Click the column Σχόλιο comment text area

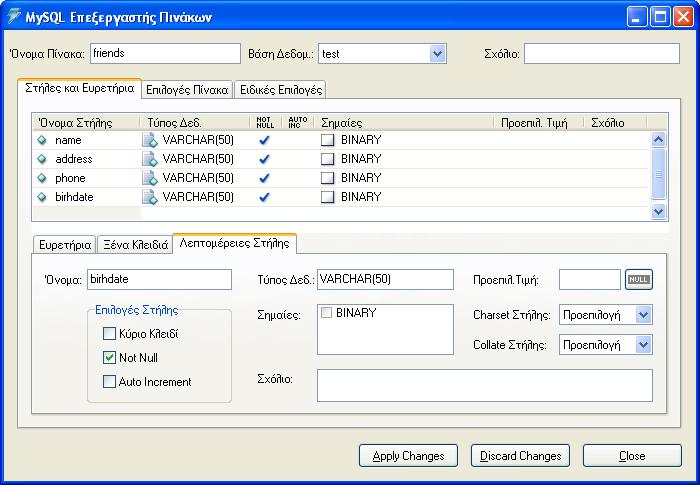point(485,385)
